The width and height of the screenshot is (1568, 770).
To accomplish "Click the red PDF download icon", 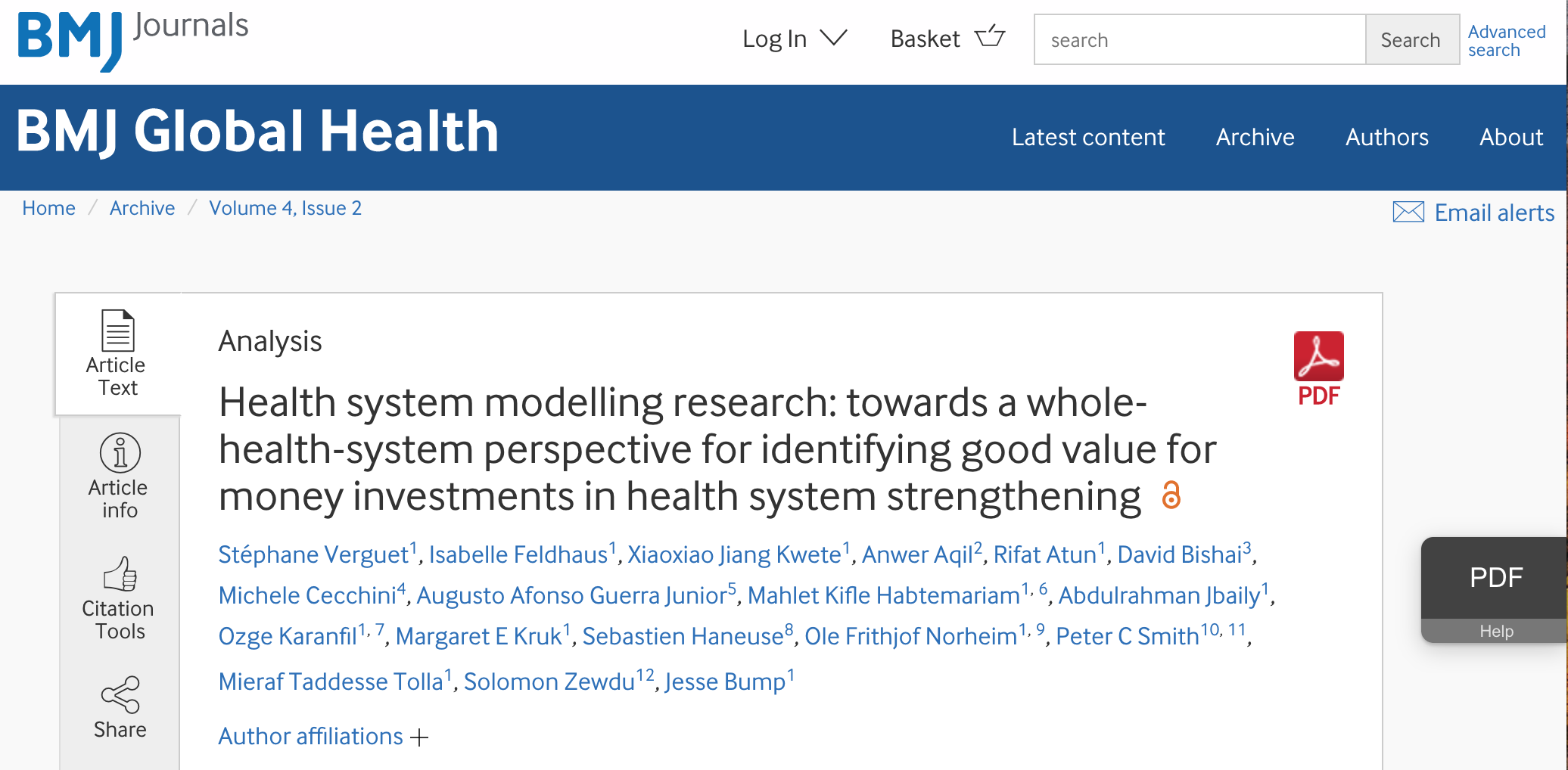I will tap(1318, 357).
